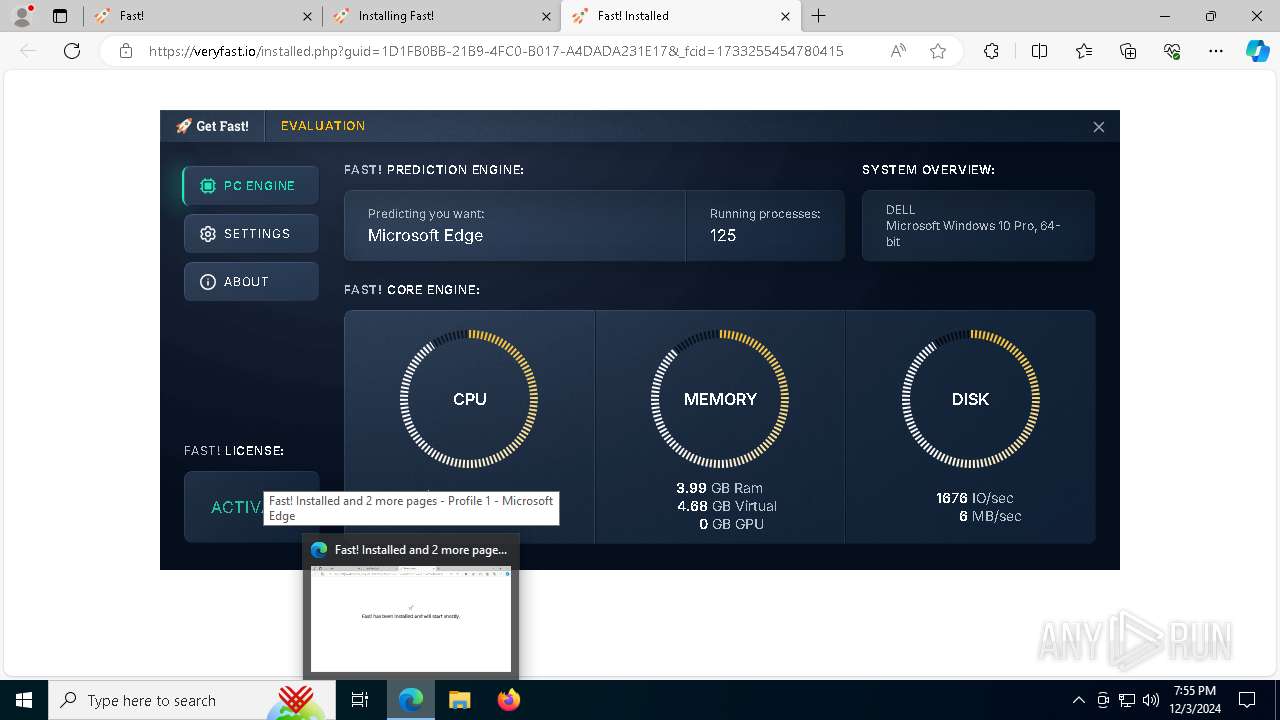View site information lock icon
The image size is (1280, 720).
(x=126, y=51)
